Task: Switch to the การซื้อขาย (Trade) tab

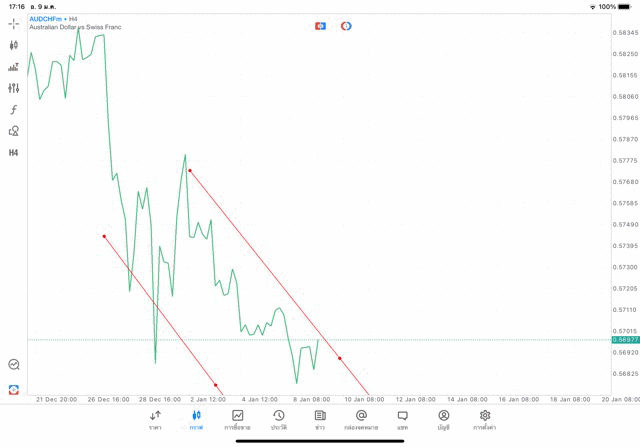Action: (237, 419)
